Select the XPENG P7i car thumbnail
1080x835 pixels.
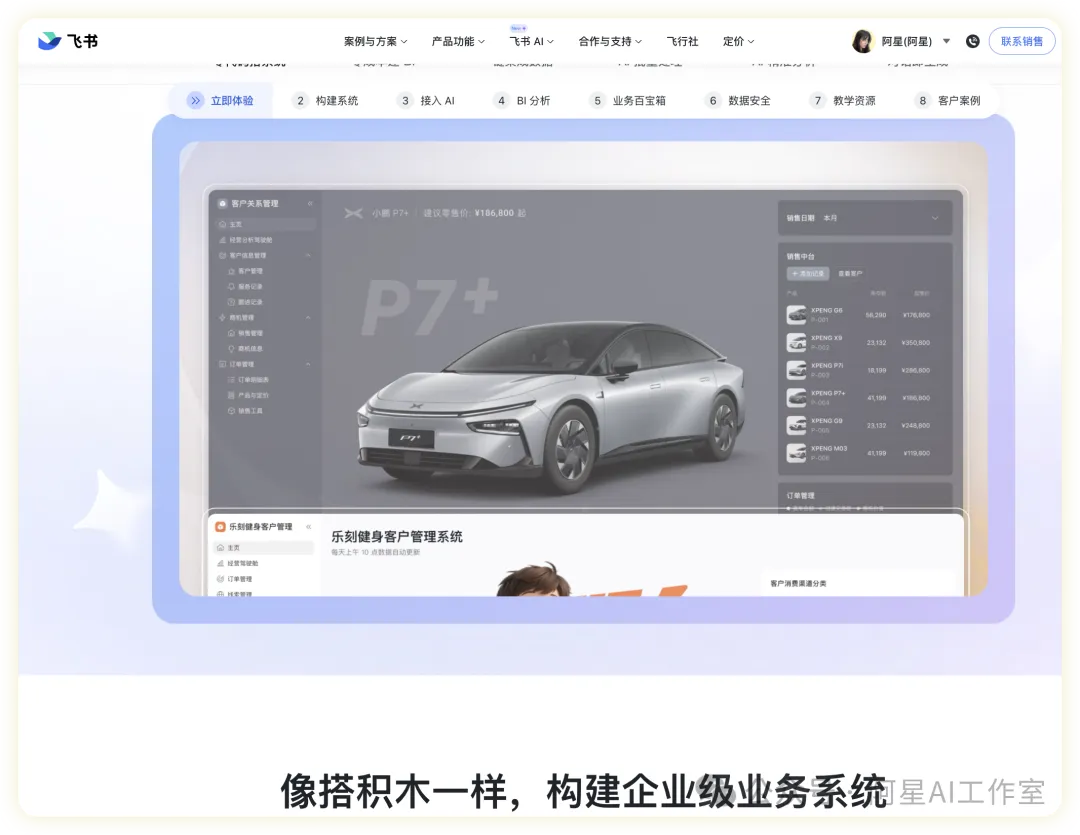click(x=796, y=370)
